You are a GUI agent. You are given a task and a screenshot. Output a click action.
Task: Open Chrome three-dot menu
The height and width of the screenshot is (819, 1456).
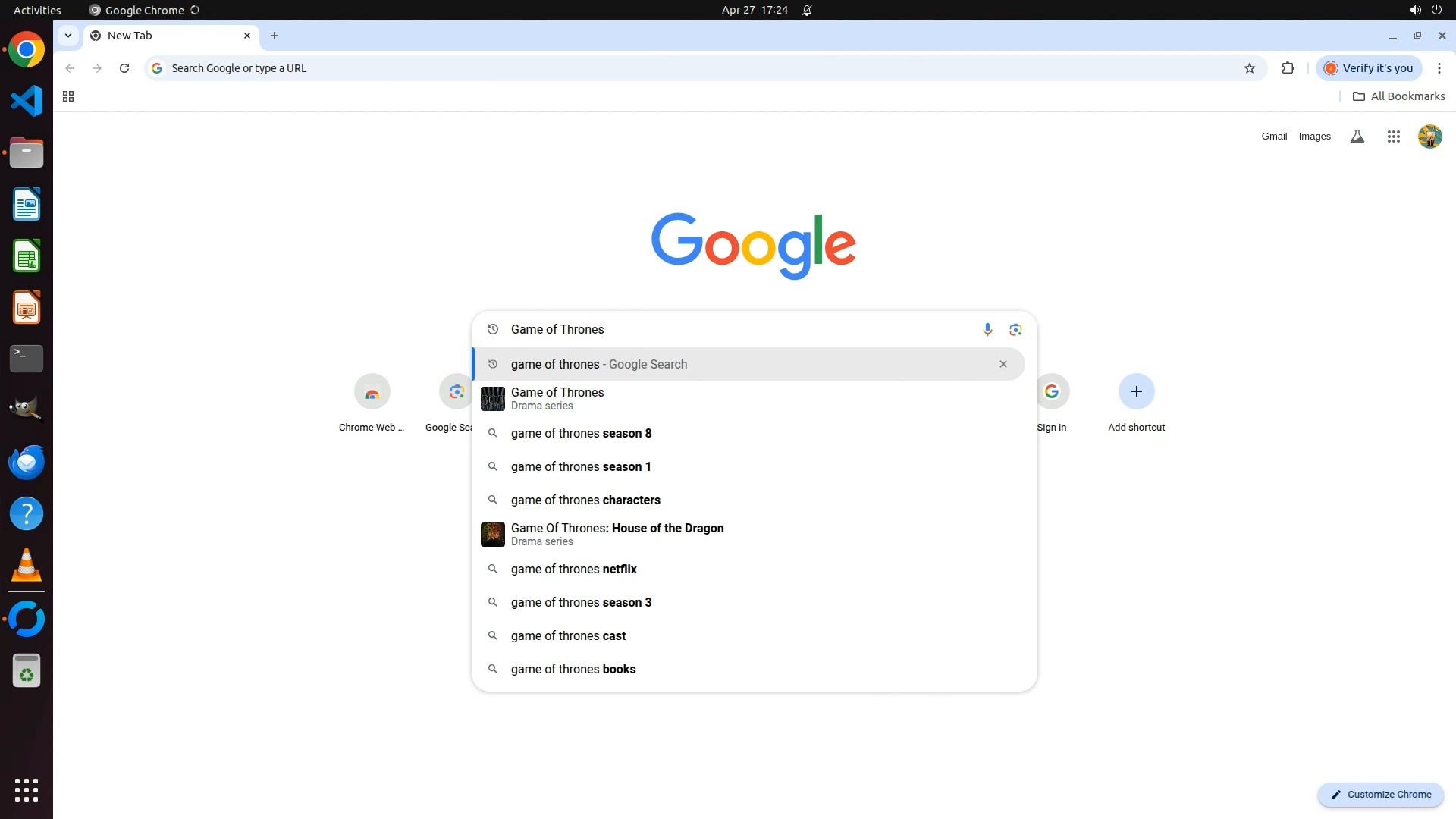tap(1439, 68)
